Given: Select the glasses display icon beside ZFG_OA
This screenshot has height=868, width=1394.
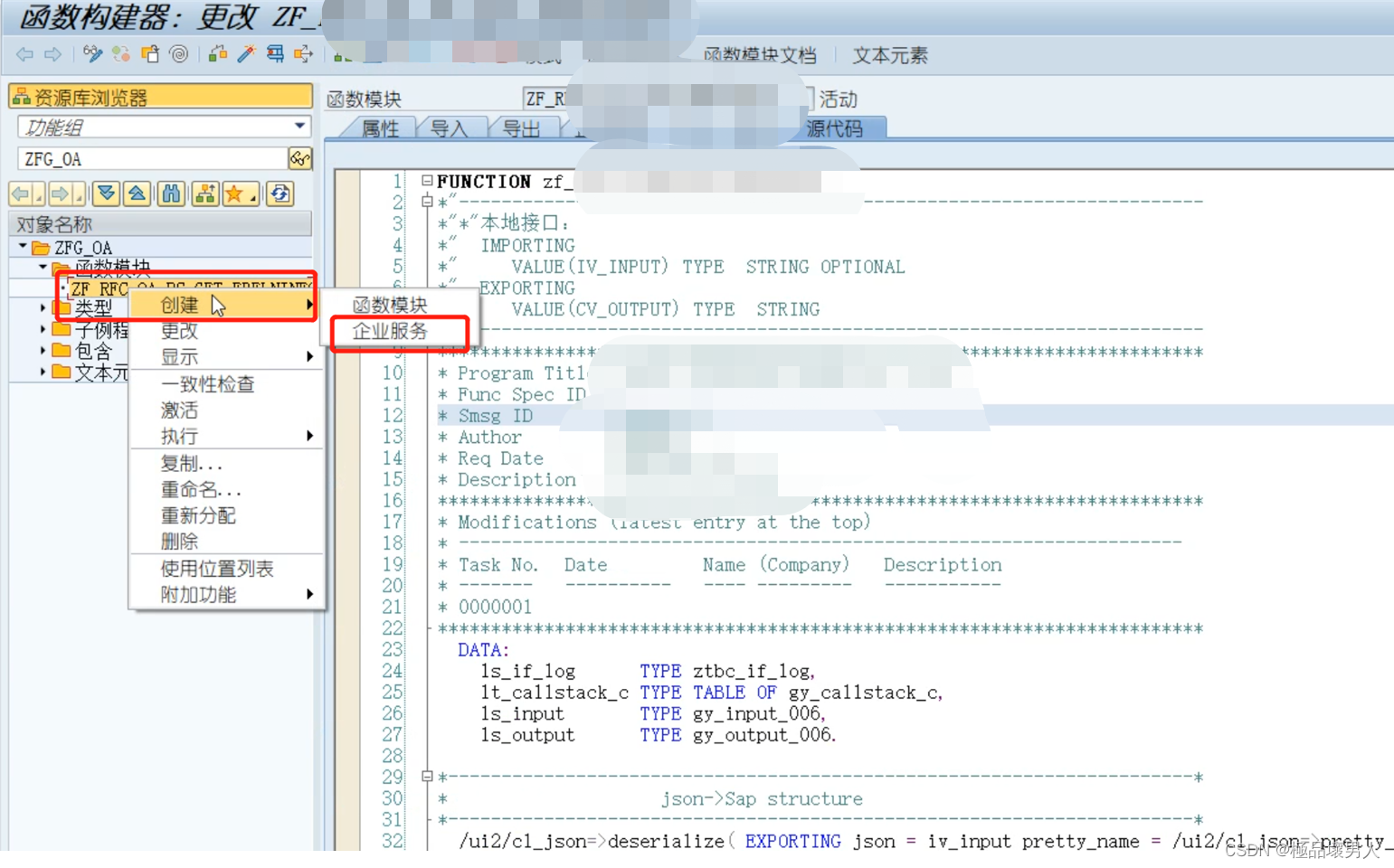Looking at the screenshot, I should click(299, 158).
